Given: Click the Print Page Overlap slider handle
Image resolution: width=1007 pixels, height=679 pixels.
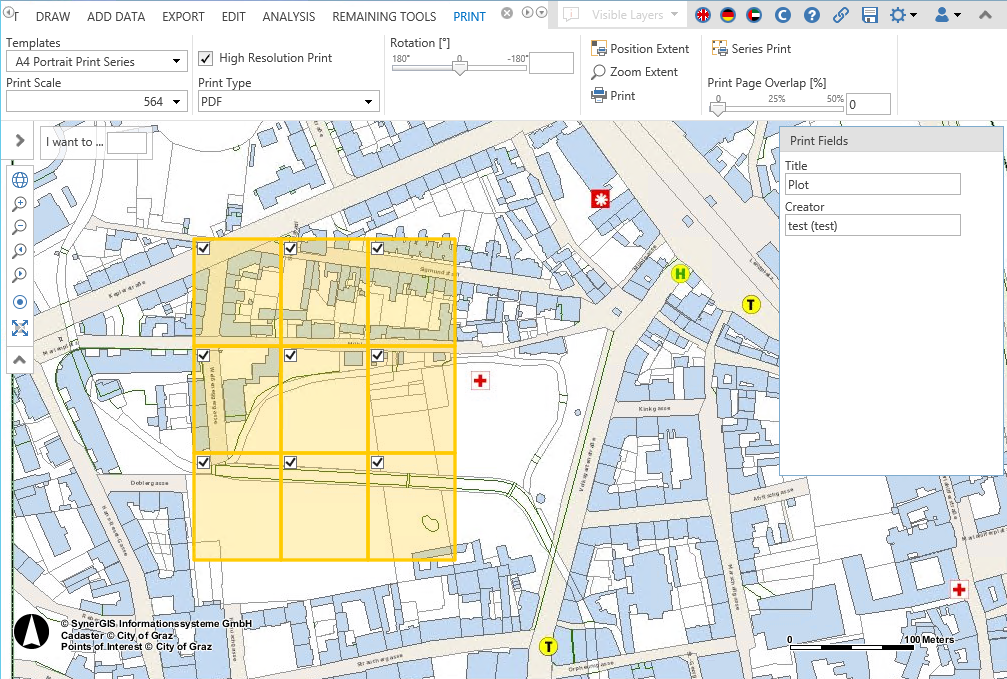Looking at the screenshot, I should tap(717, 107).
